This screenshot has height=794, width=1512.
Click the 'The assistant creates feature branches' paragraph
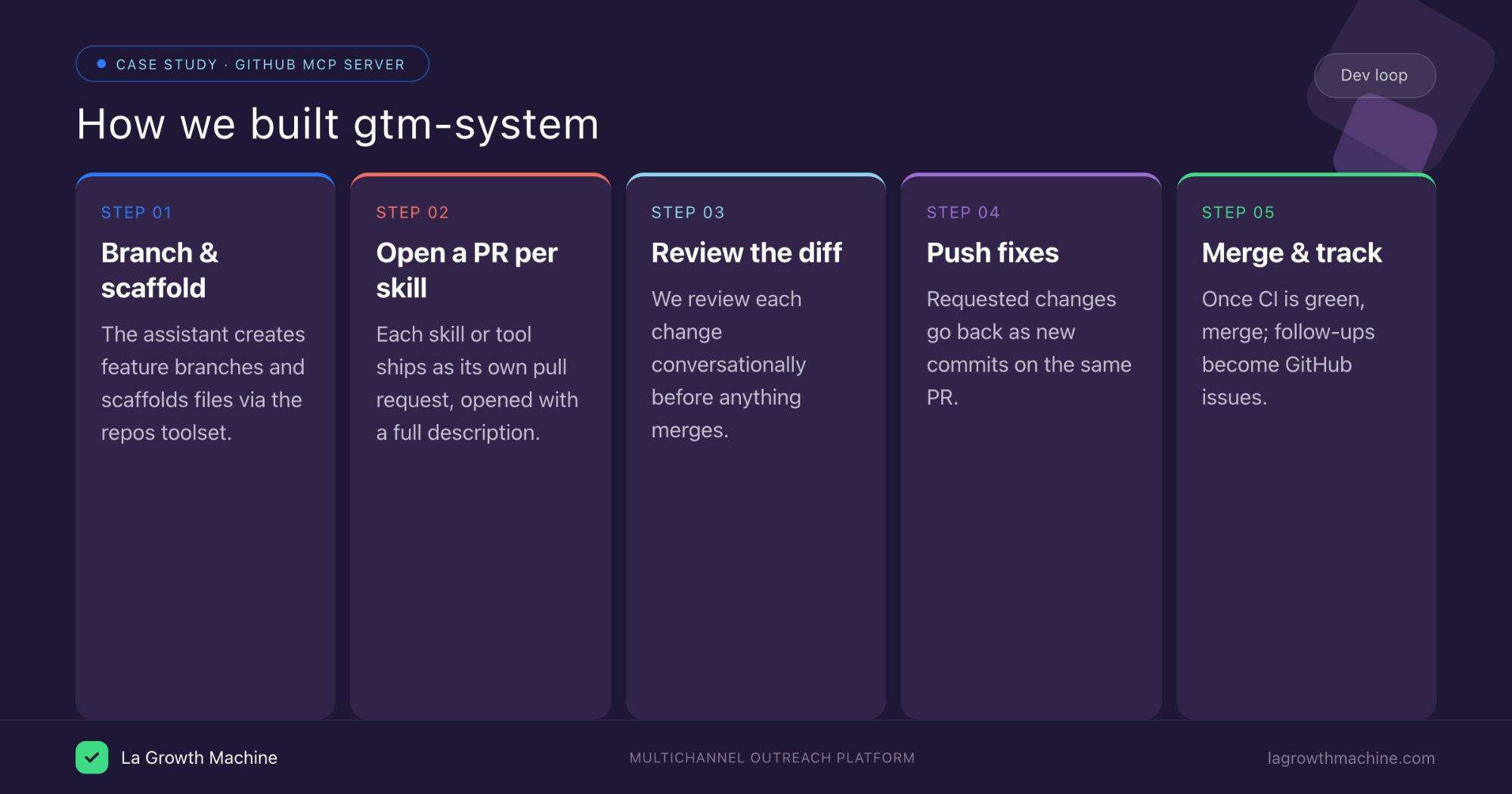pos(203,383)
